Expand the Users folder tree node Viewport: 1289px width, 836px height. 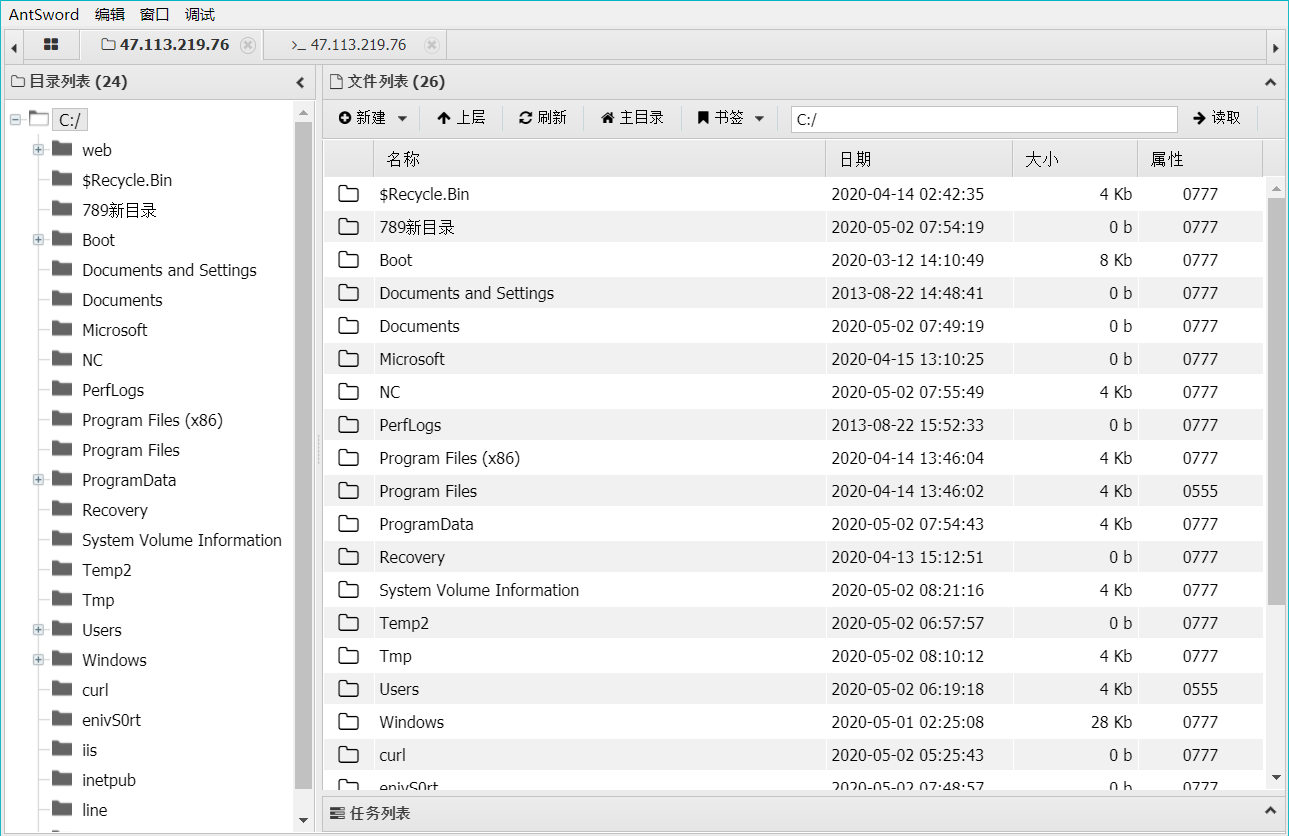click(x=38, y=630)
